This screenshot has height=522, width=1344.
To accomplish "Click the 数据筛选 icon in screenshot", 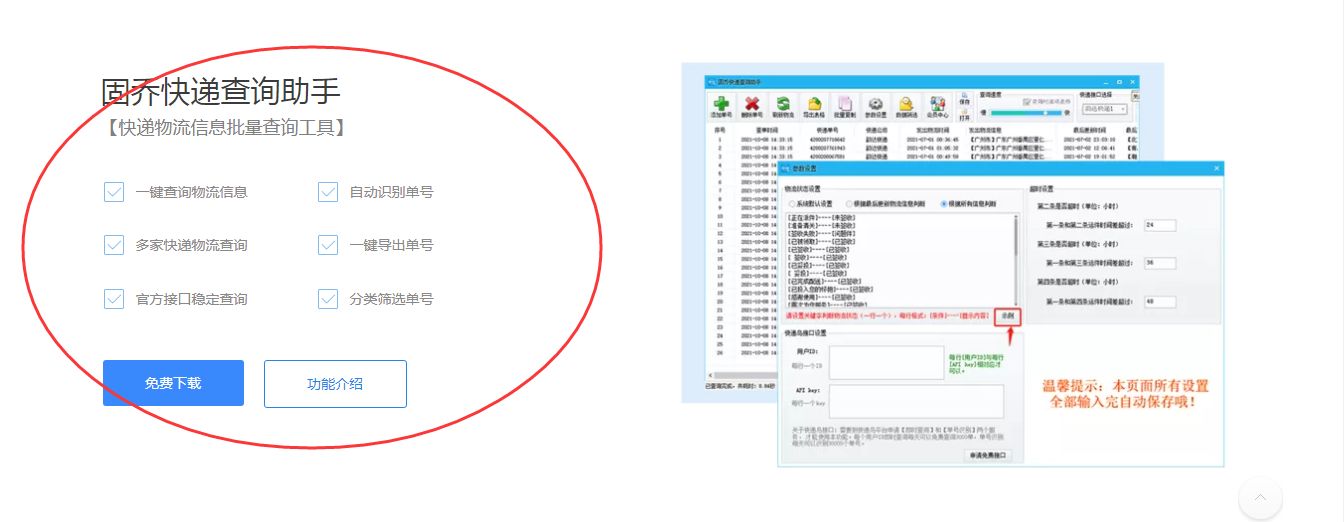I will pyautogui.click(x=907, y=106).
